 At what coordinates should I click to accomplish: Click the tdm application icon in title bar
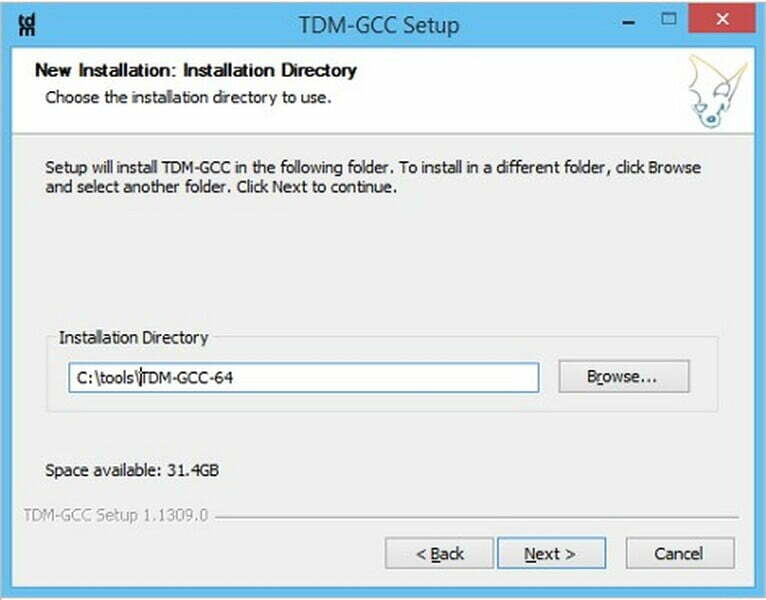[27, 25]
